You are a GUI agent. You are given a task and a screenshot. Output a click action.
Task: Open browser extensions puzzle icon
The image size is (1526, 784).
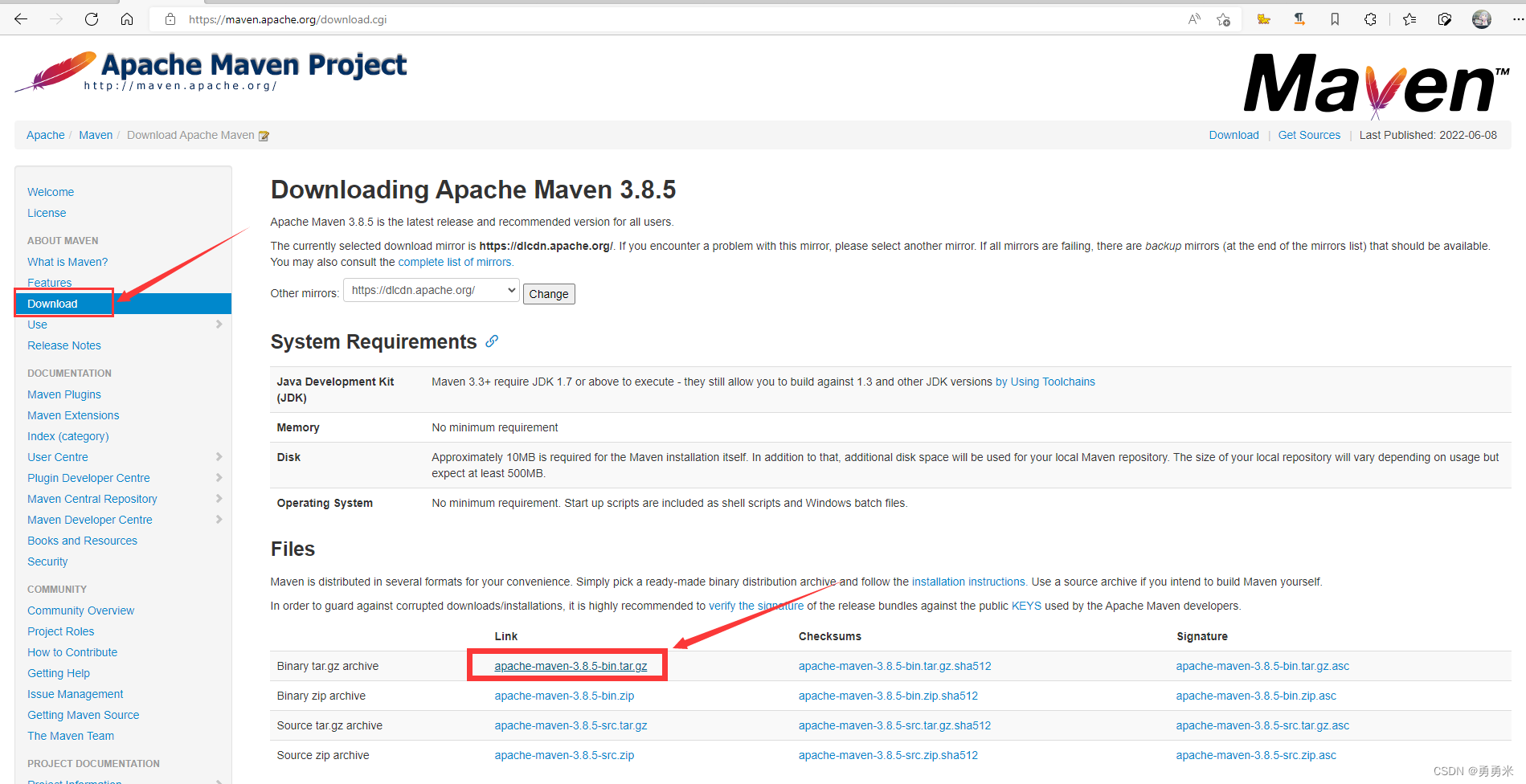click(1370, 19)
